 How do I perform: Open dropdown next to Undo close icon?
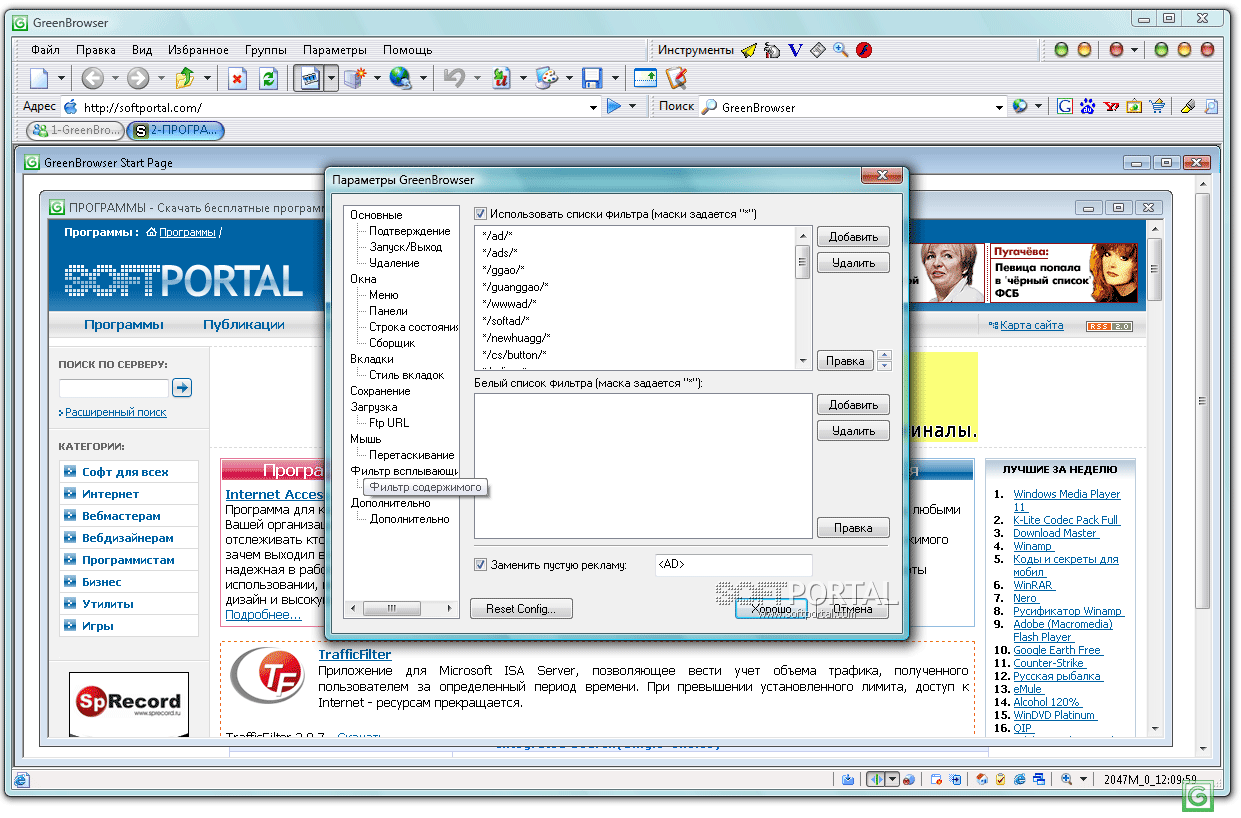point(477,78)
